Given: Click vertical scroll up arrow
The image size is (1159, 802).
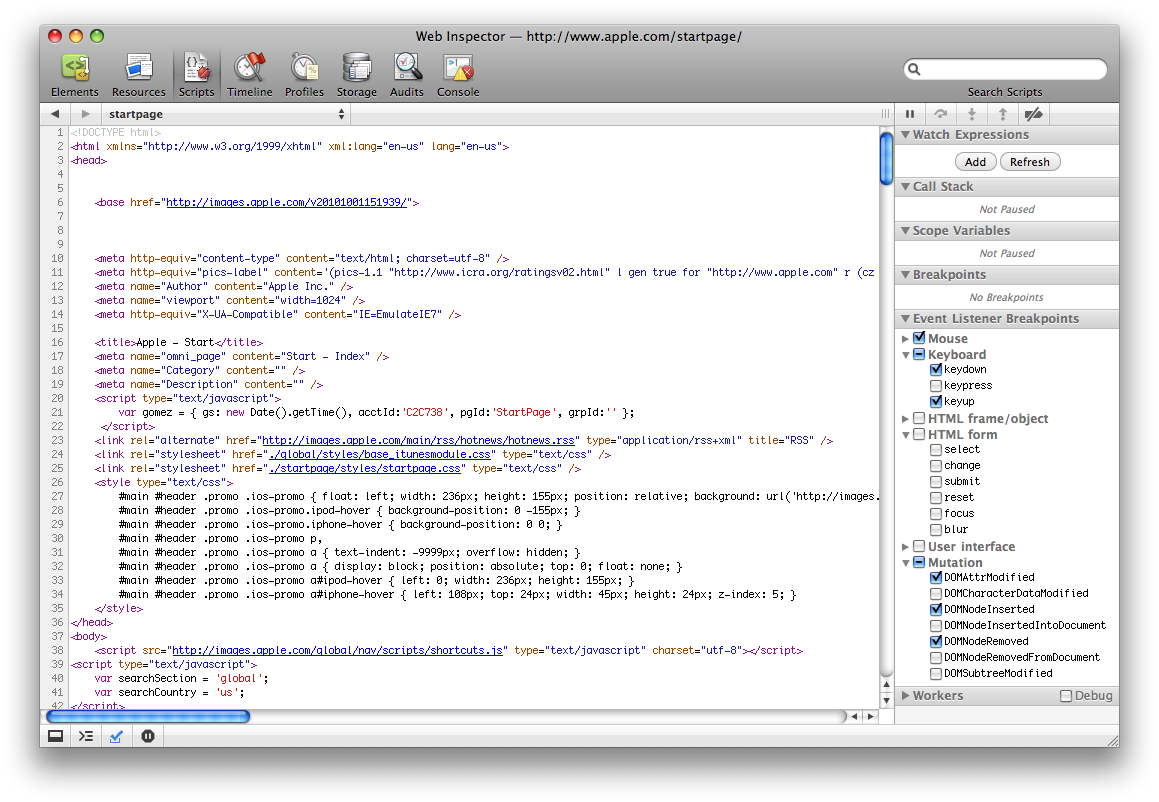Looking at the screenshot, I should coord(886,684).
